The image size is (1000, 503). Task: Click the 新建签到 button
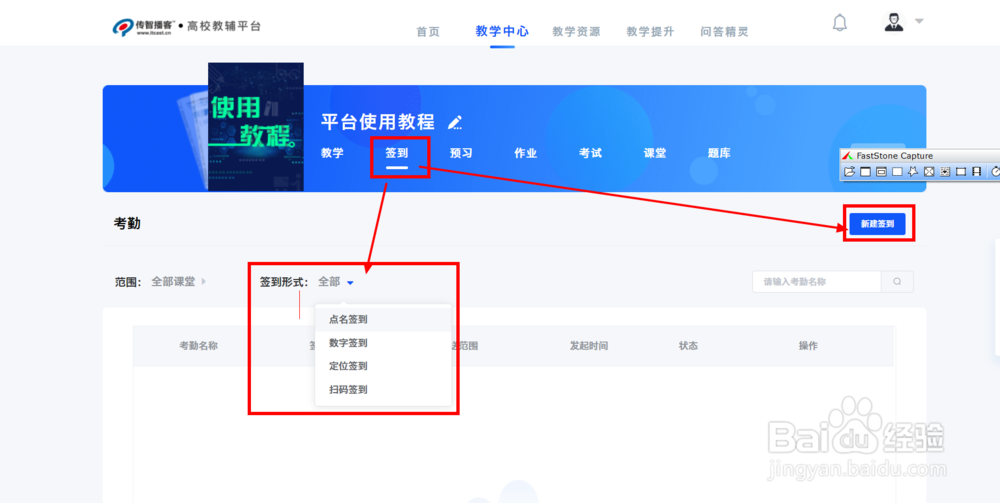878,224
